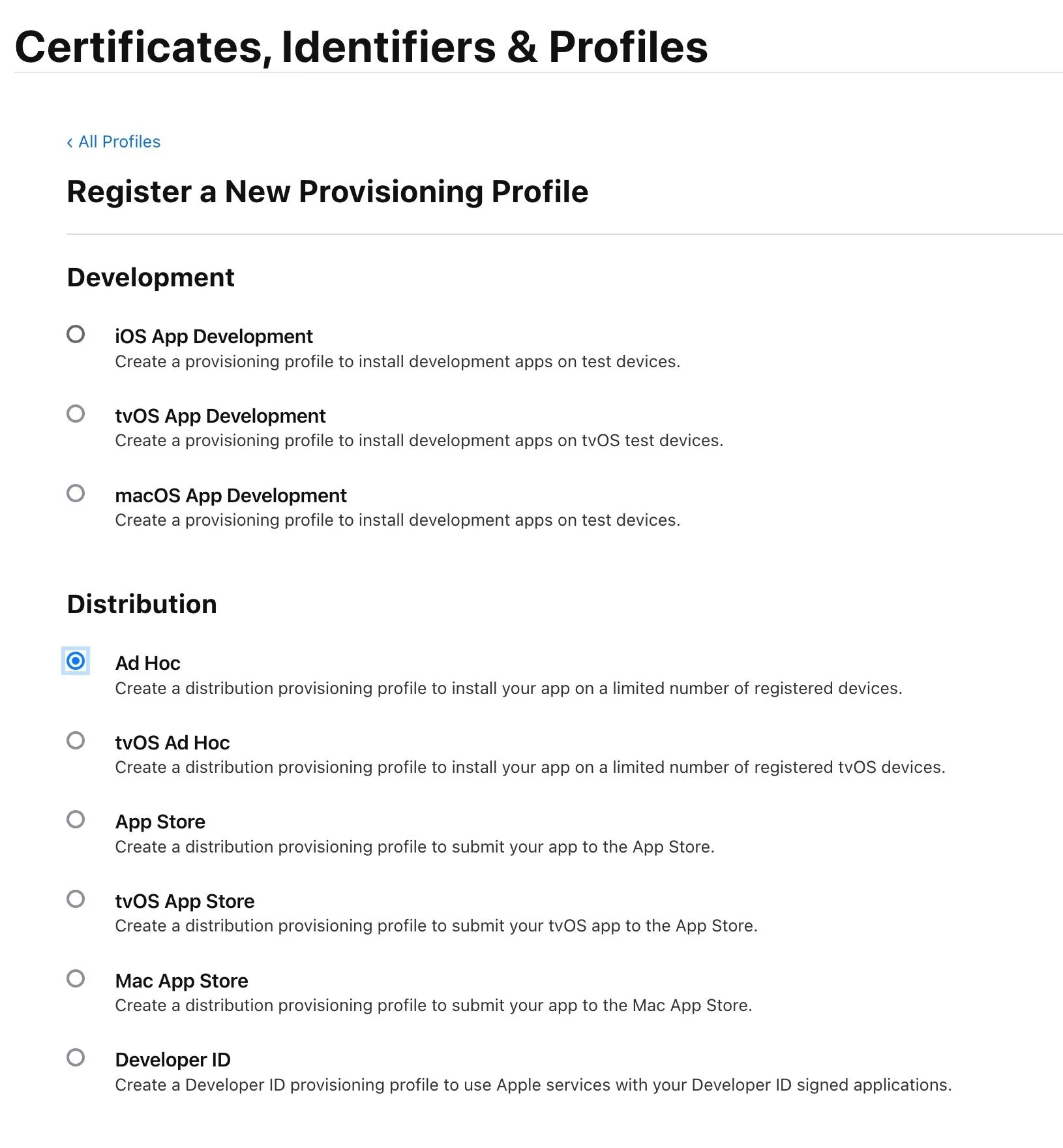Click the App Store option label
The image size is (1063, 1148).
(160, 822)
